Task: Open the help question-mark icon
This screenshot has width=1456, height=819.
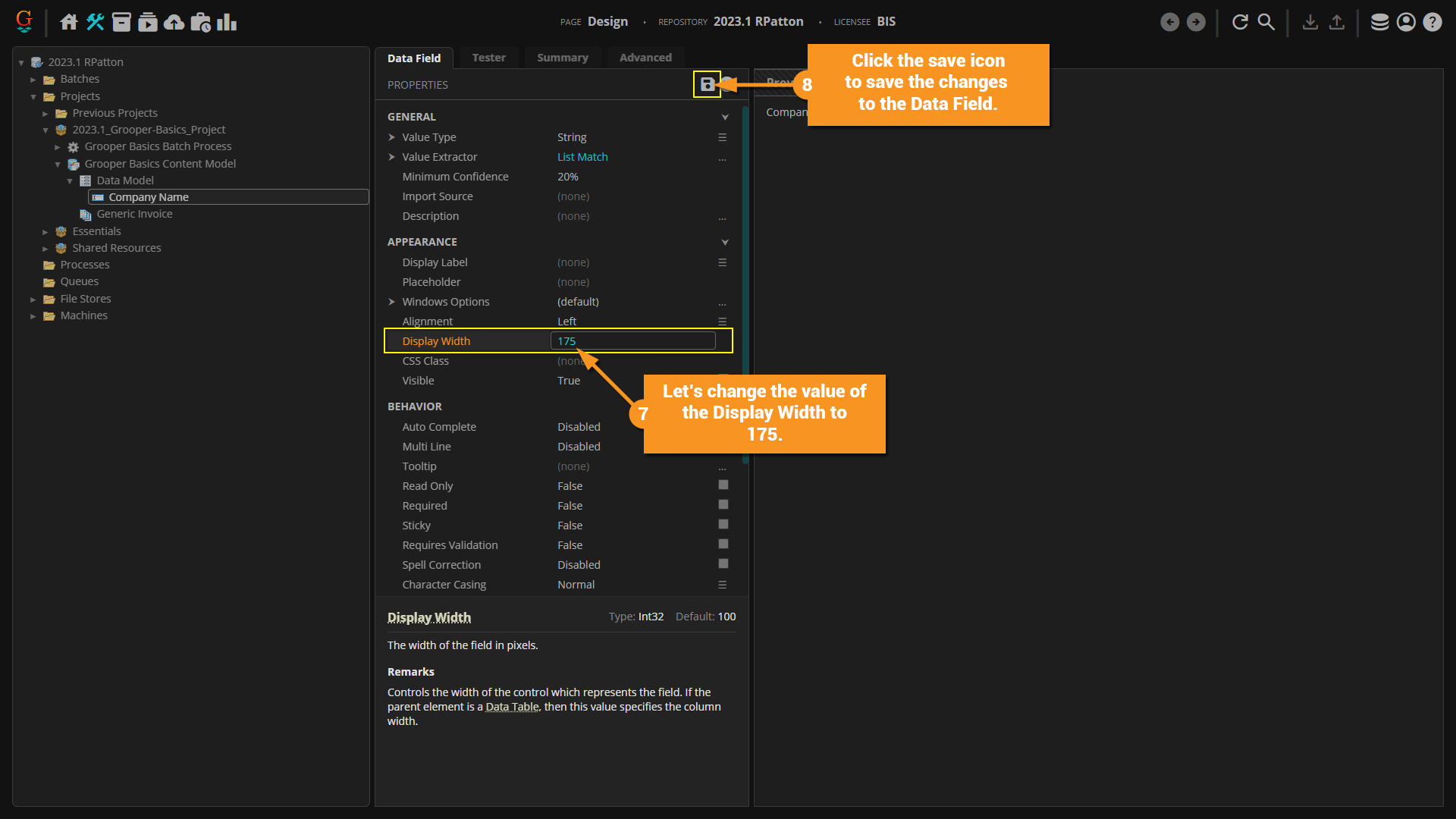Action: point(1432,22)
